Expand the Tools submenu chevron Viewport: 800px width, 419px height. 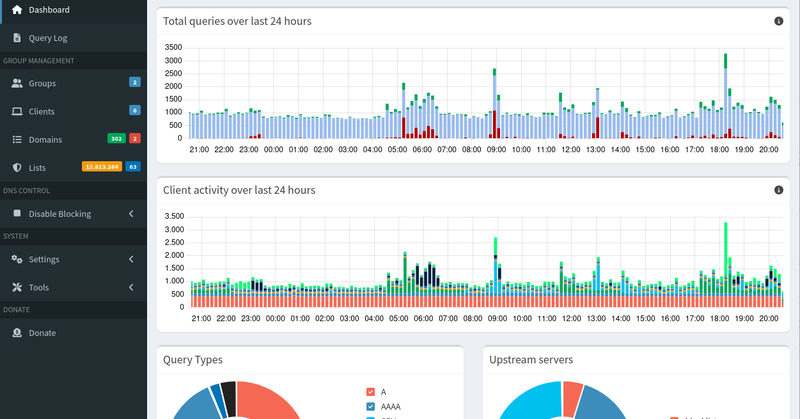coord(131,287)
